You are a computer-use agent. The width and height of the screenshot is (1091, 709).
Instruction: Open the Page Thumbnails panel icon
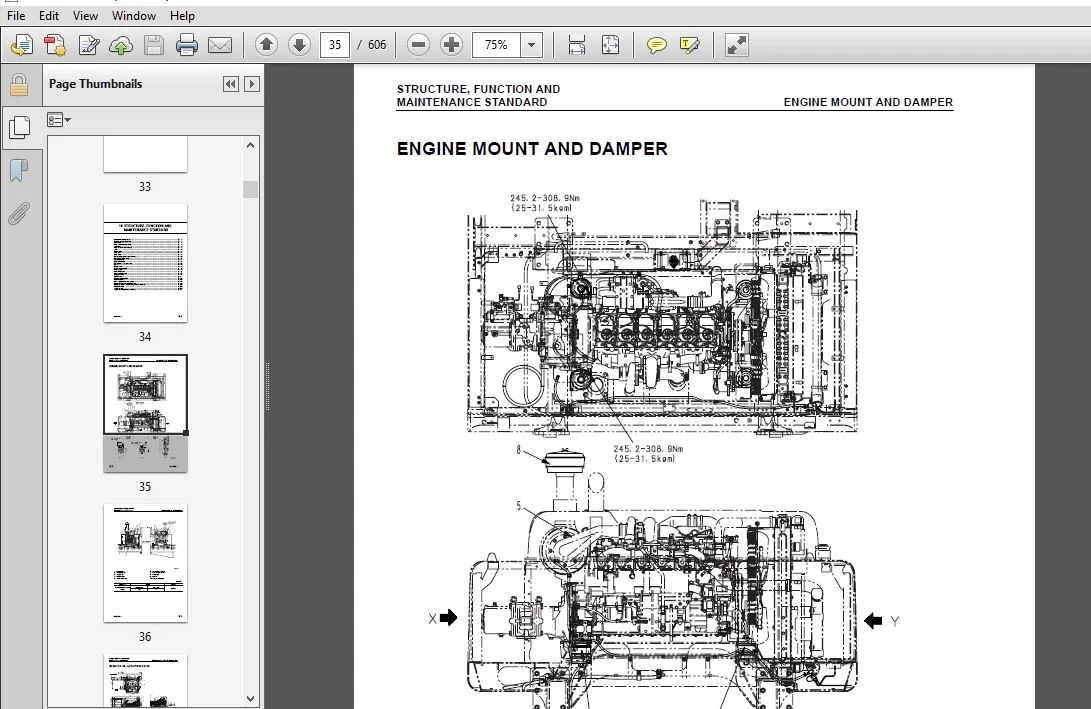[x=19, y=127]
